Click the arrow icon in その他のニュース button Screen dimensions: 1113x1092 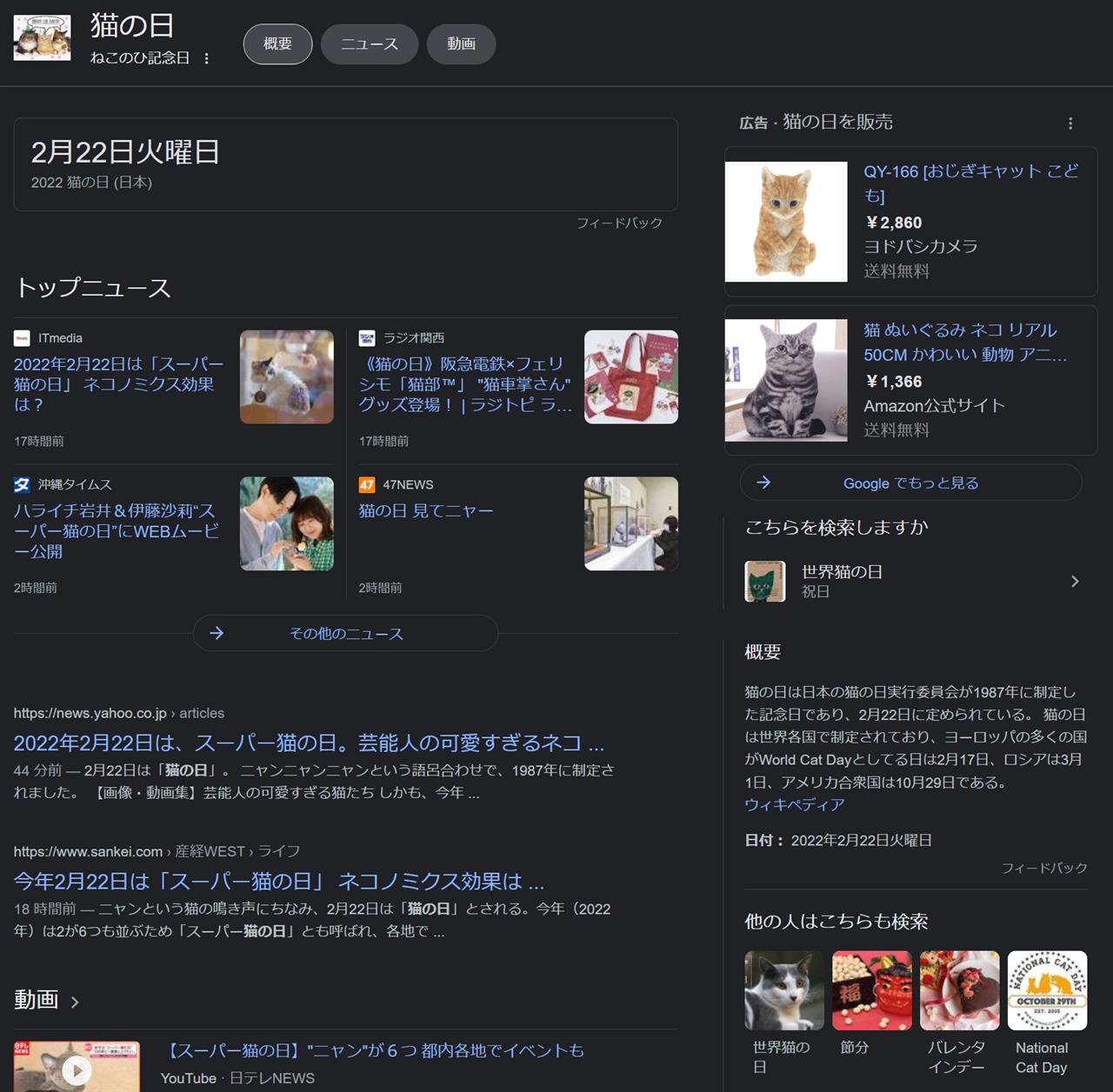tap(217, 634)
